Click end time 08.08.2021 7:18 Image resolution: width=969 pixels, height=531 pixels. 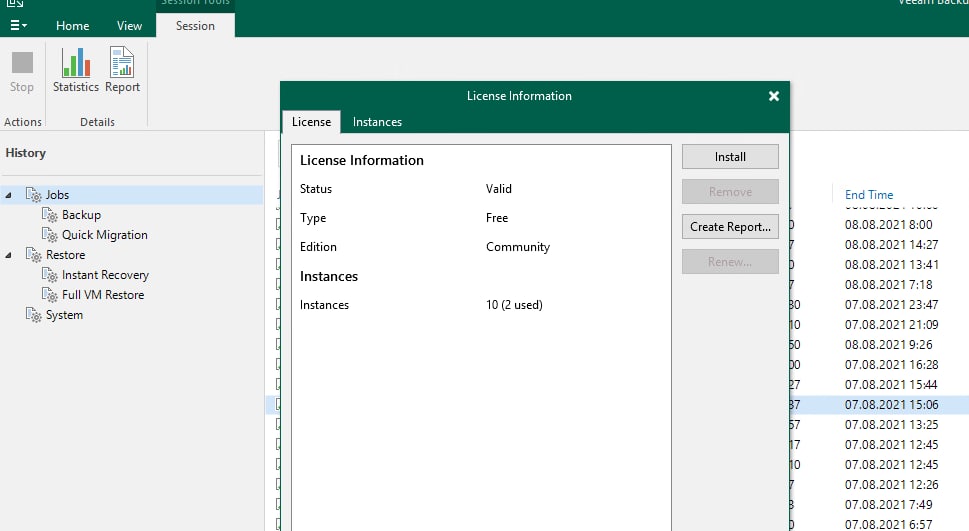point(889,285)
